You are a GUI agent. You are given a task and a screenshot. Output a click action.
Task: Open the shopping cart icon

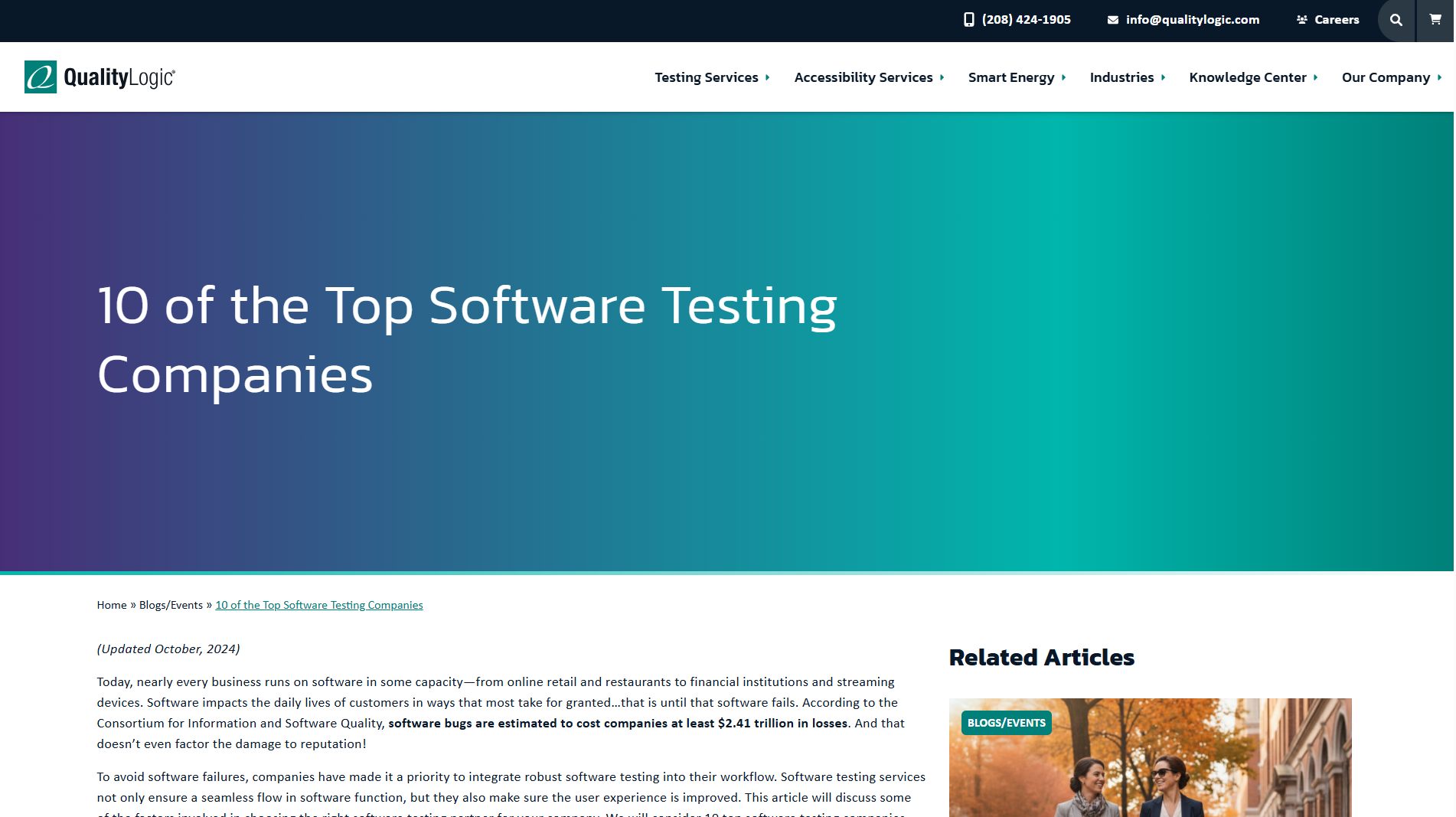pyautogui.click(x=1436, y=20)
